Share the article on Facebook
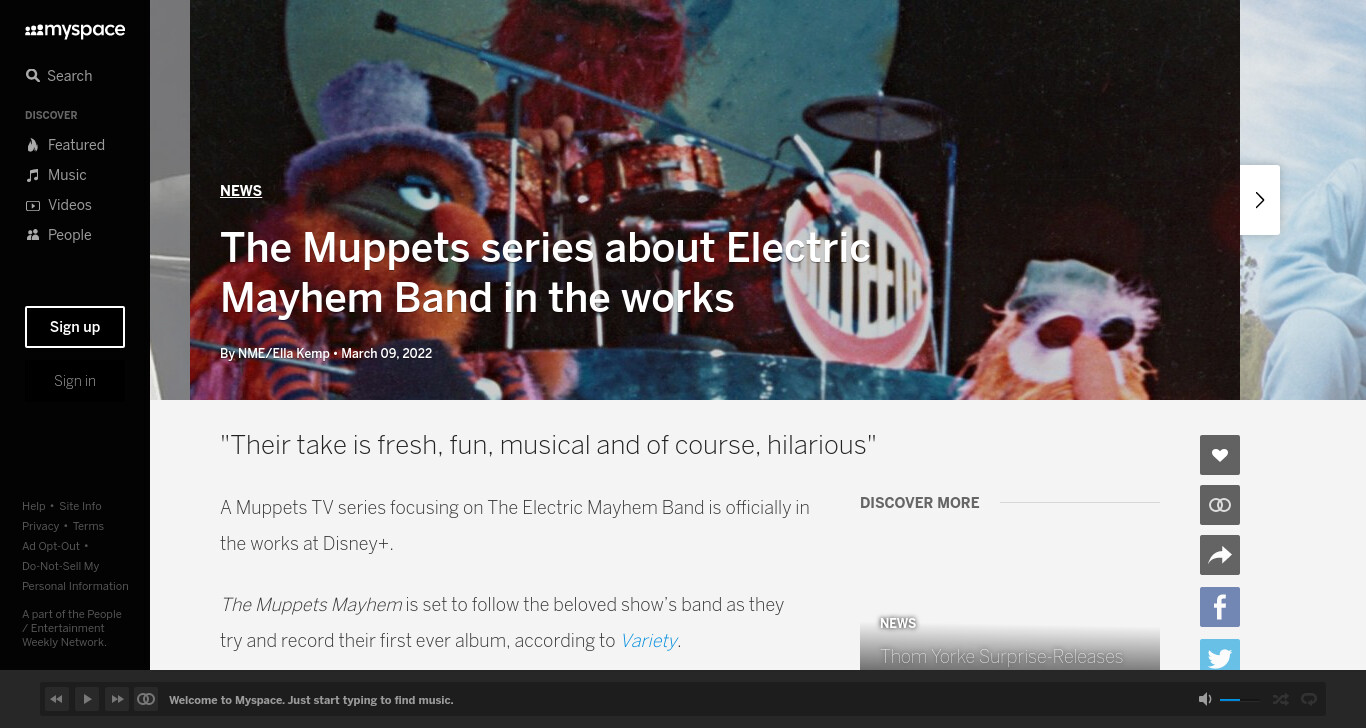 pyautogui.click(x=1220, y=607)
